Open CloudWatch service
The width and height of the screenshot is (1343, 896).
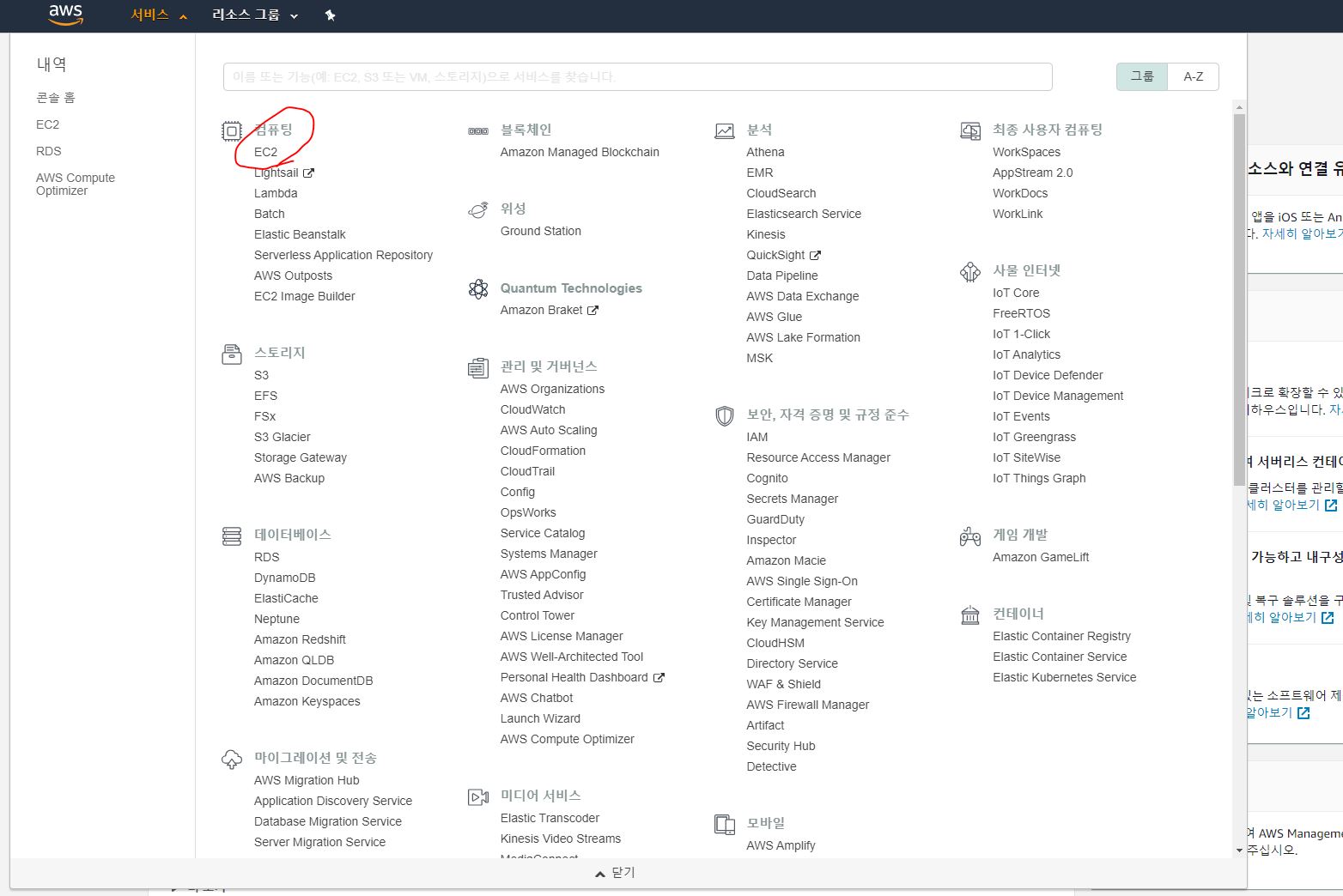[533, 409]
